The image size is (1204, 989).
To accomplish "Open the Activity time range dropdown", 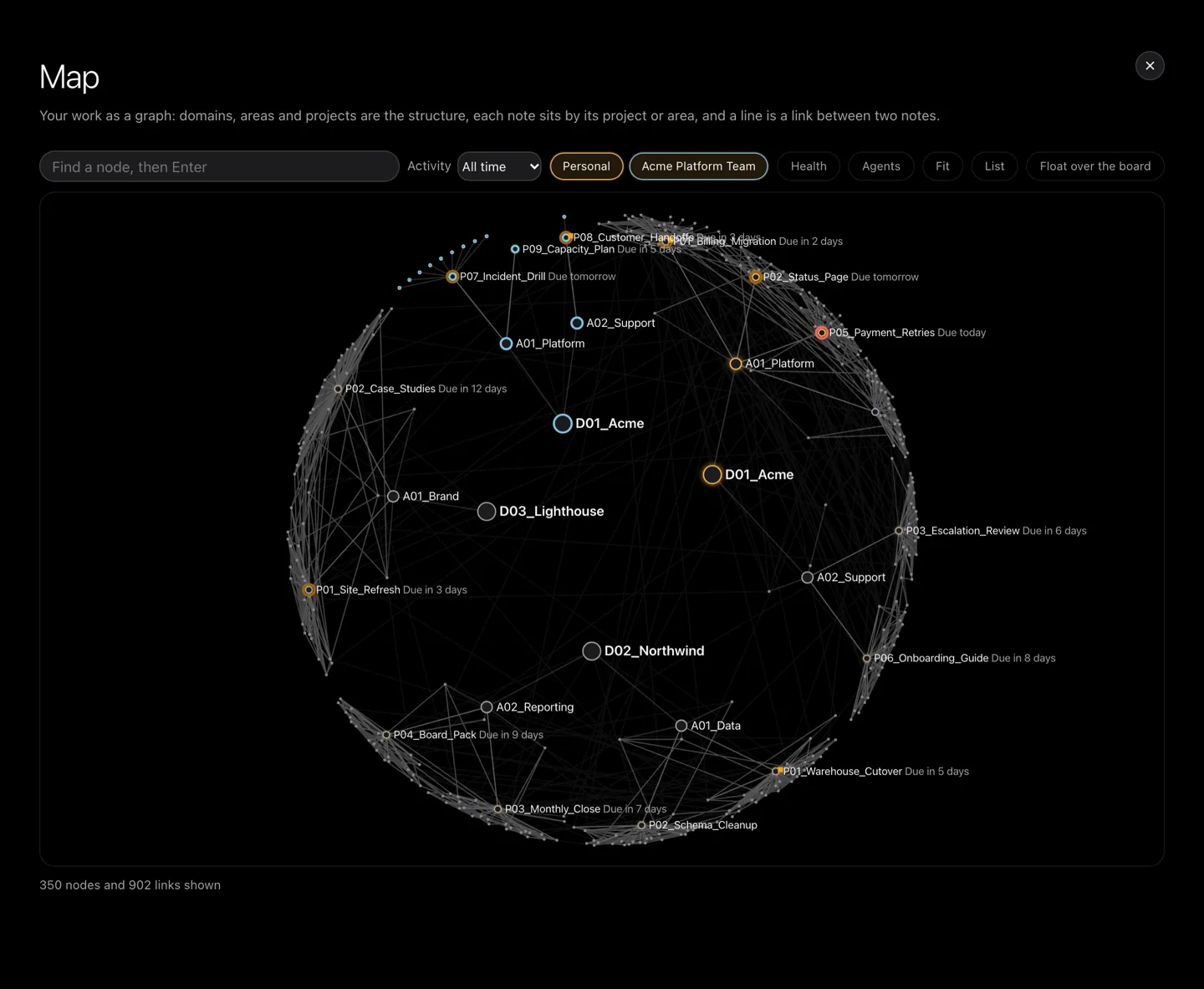I will point(499,166).
